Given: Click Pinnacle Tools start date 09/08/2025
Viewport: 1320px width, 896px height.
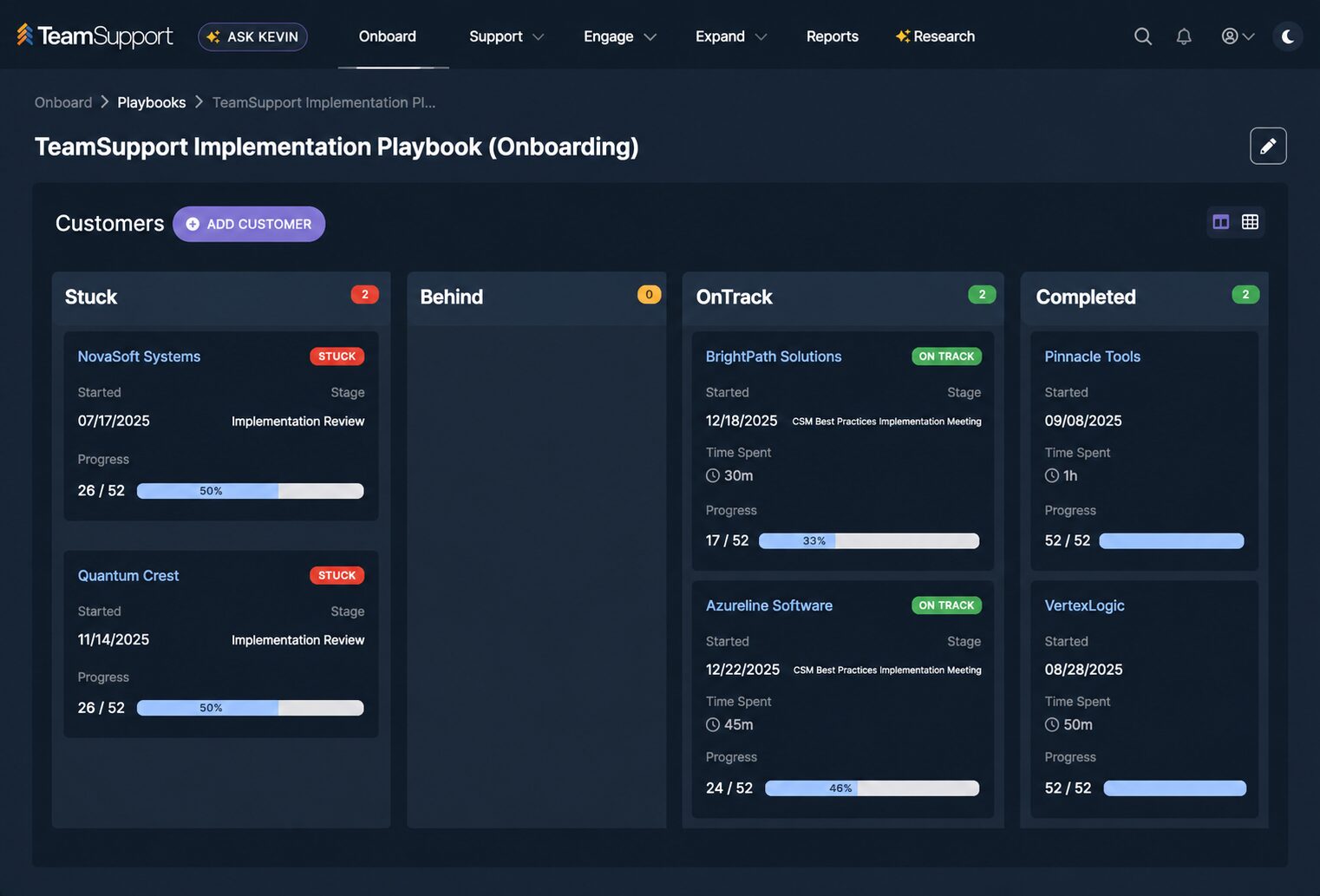Looking at the screenshot, I should (x=1083, y=421).
